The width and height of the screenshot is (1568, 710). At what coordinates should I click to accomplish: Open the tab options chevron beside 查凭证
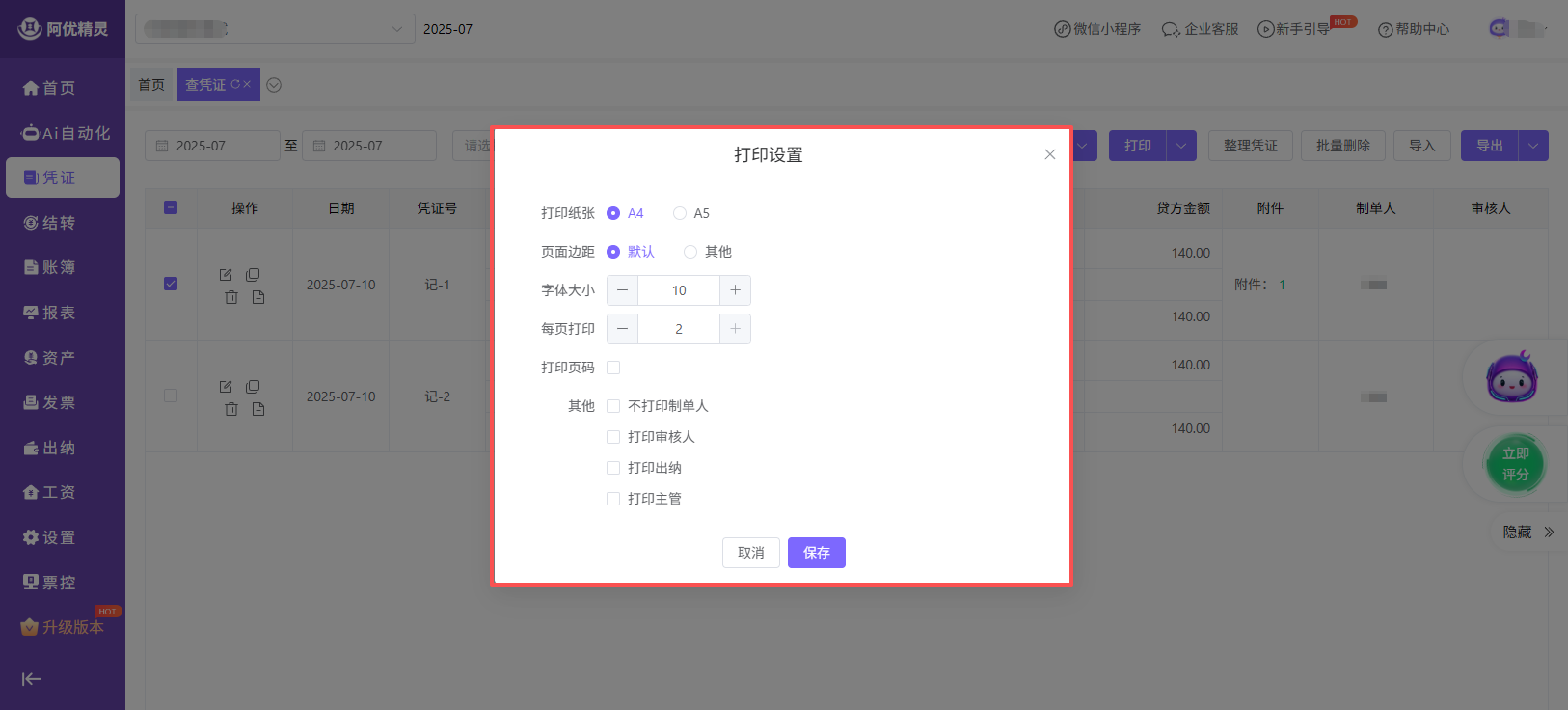pyautogui.click(x=274, y=85)
